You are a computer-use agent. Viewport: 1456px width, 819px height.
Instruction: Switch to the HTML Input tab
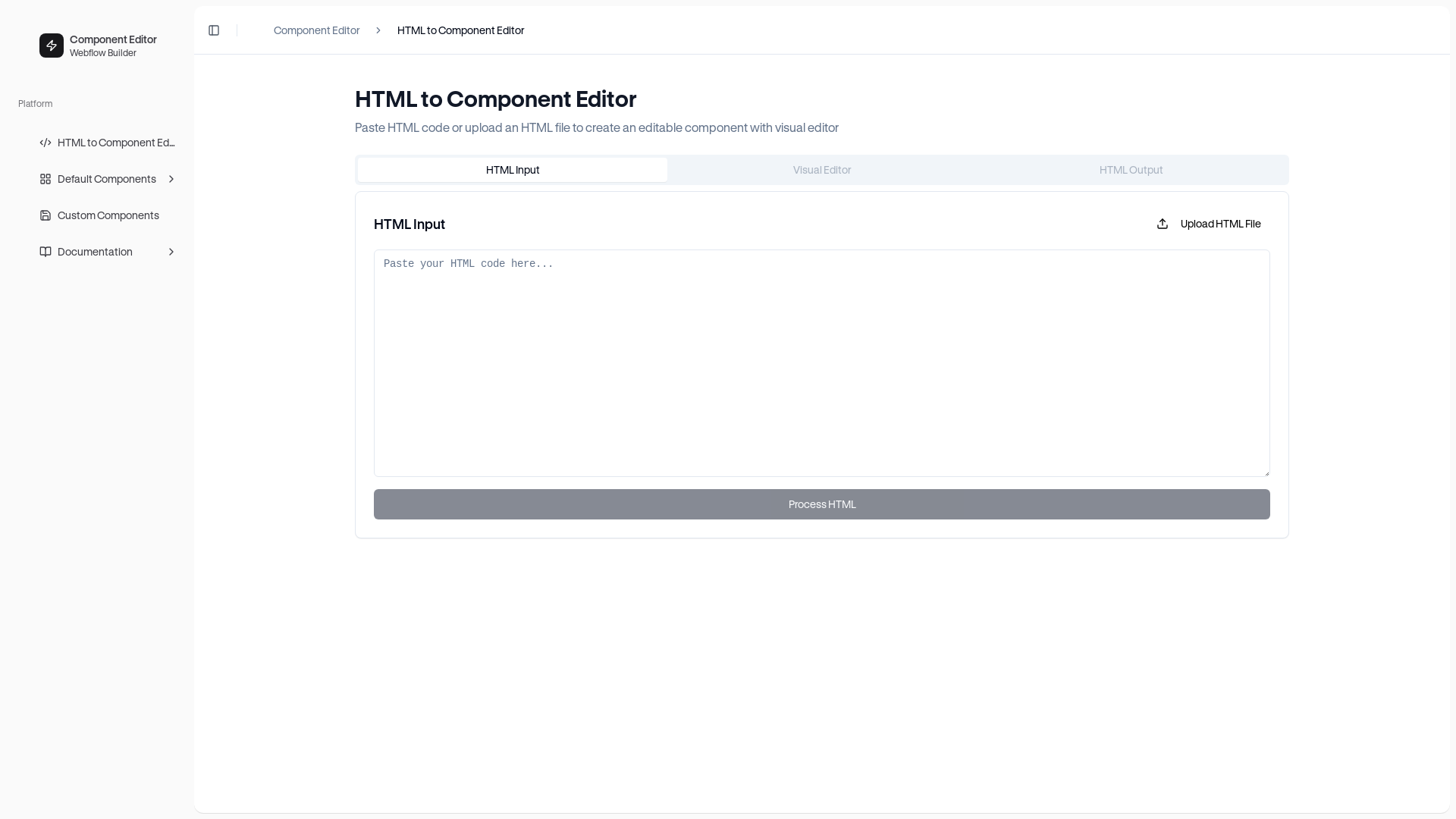coord(513,170)
